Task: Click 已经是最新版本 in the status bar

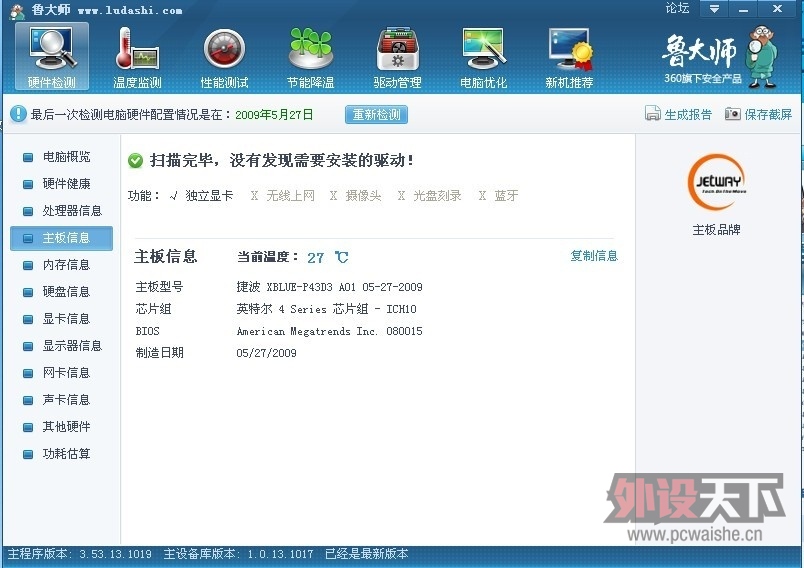Action: click(367, 554)
